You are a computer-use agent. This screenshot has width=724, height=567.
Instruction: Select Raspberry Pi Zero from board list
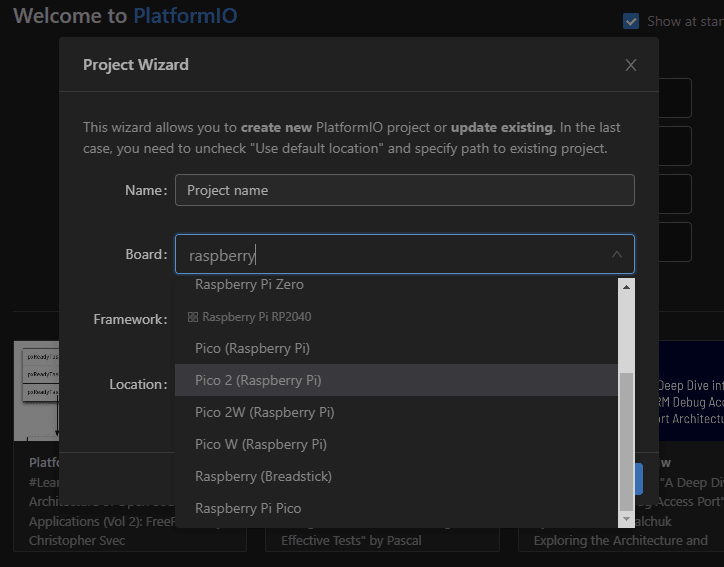coord(249,285)
